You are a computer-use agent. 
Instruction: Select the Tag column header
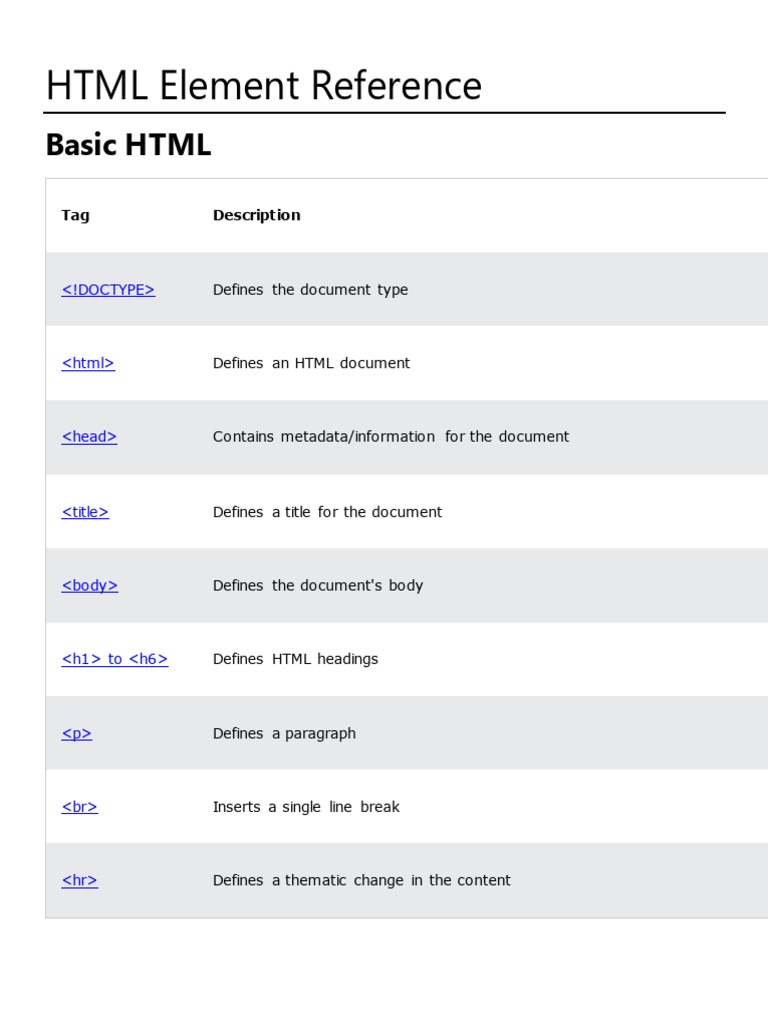tap(75, 215)
